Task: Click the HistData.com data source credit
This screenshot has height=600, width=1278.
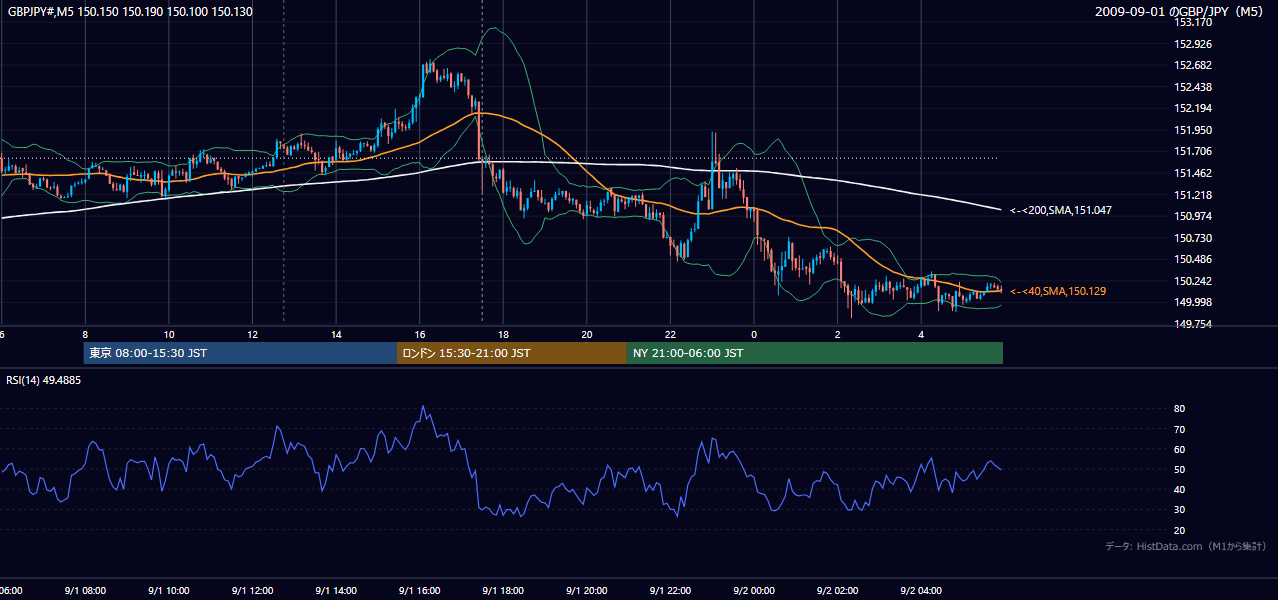Action: 1186,546
